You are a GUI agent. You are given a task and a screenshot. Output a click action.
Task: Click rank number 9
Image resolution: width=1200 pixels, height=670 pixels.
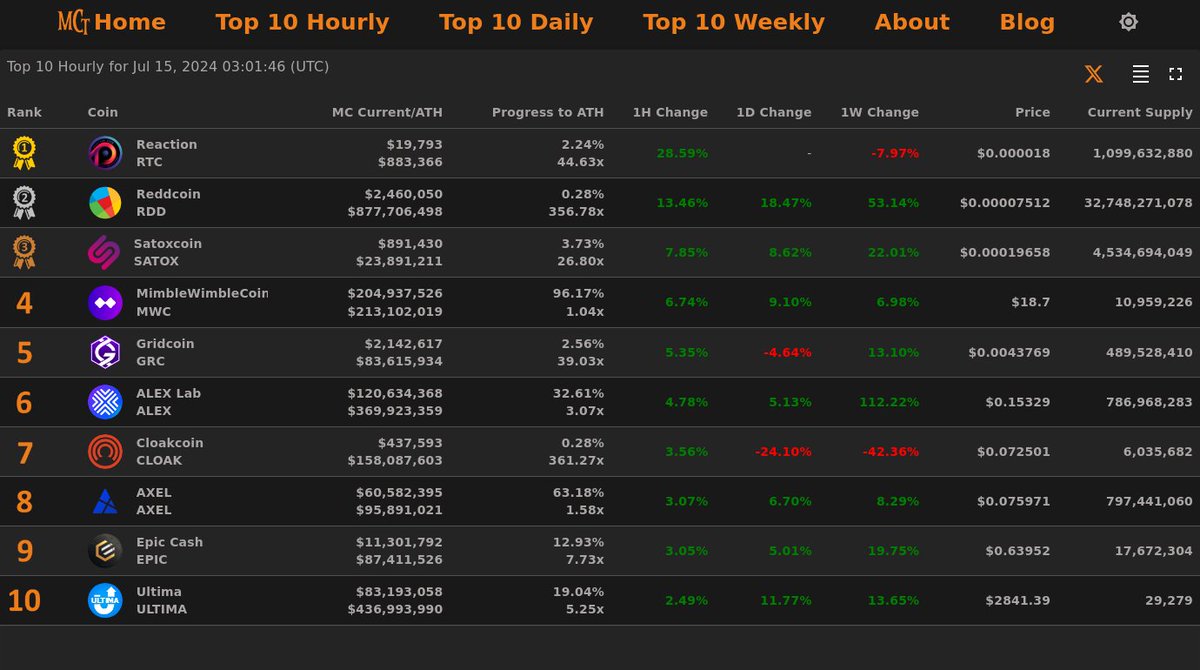24,552
